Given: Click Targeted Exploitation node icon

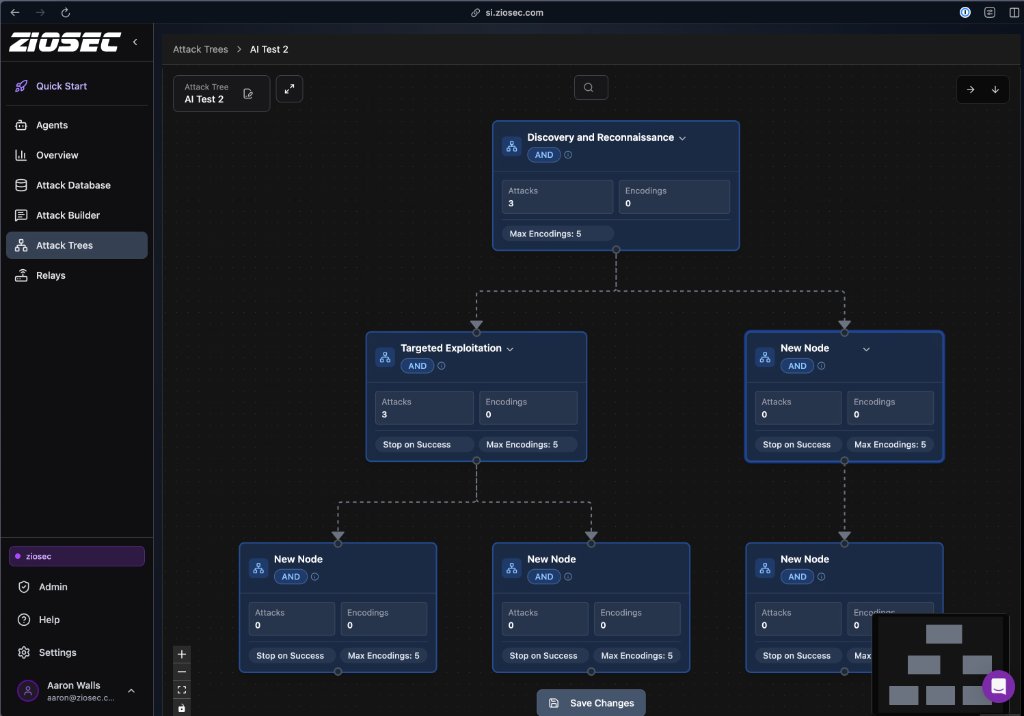Looking at the screenshot, I should 385,357.
